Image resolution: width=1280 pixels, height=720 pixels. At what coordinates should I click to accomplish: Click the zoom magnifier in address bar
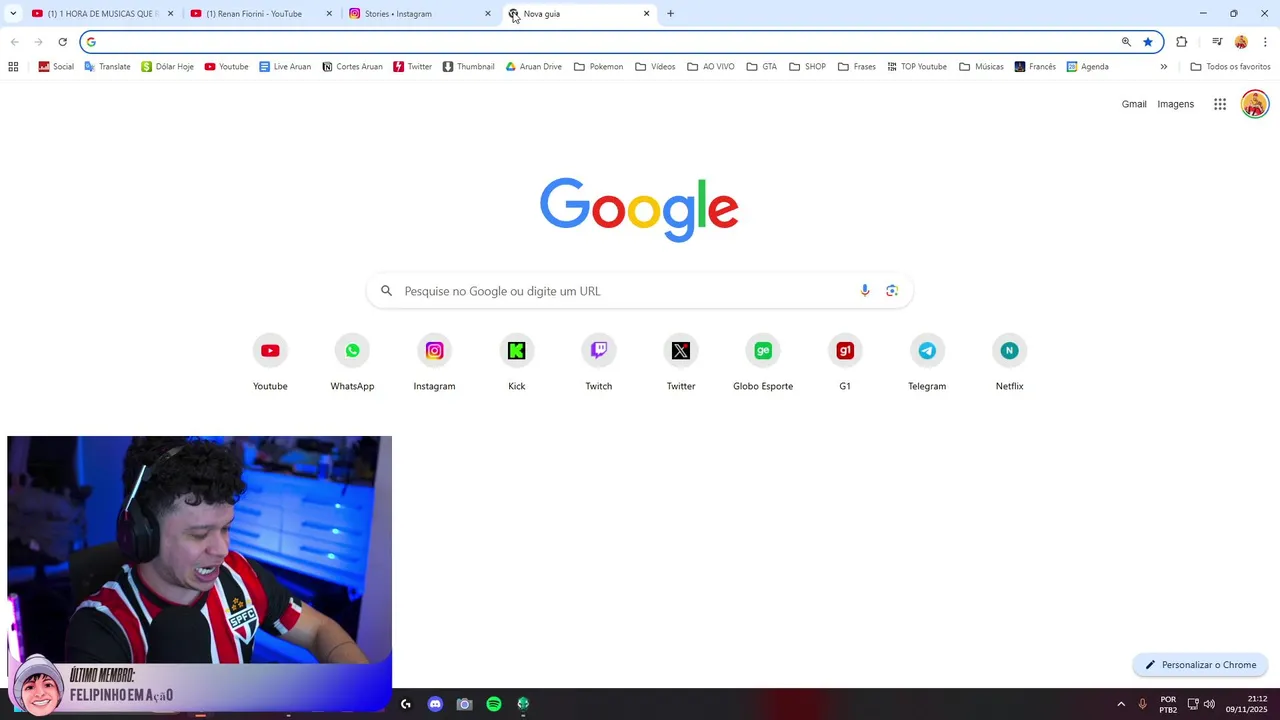1126,42
